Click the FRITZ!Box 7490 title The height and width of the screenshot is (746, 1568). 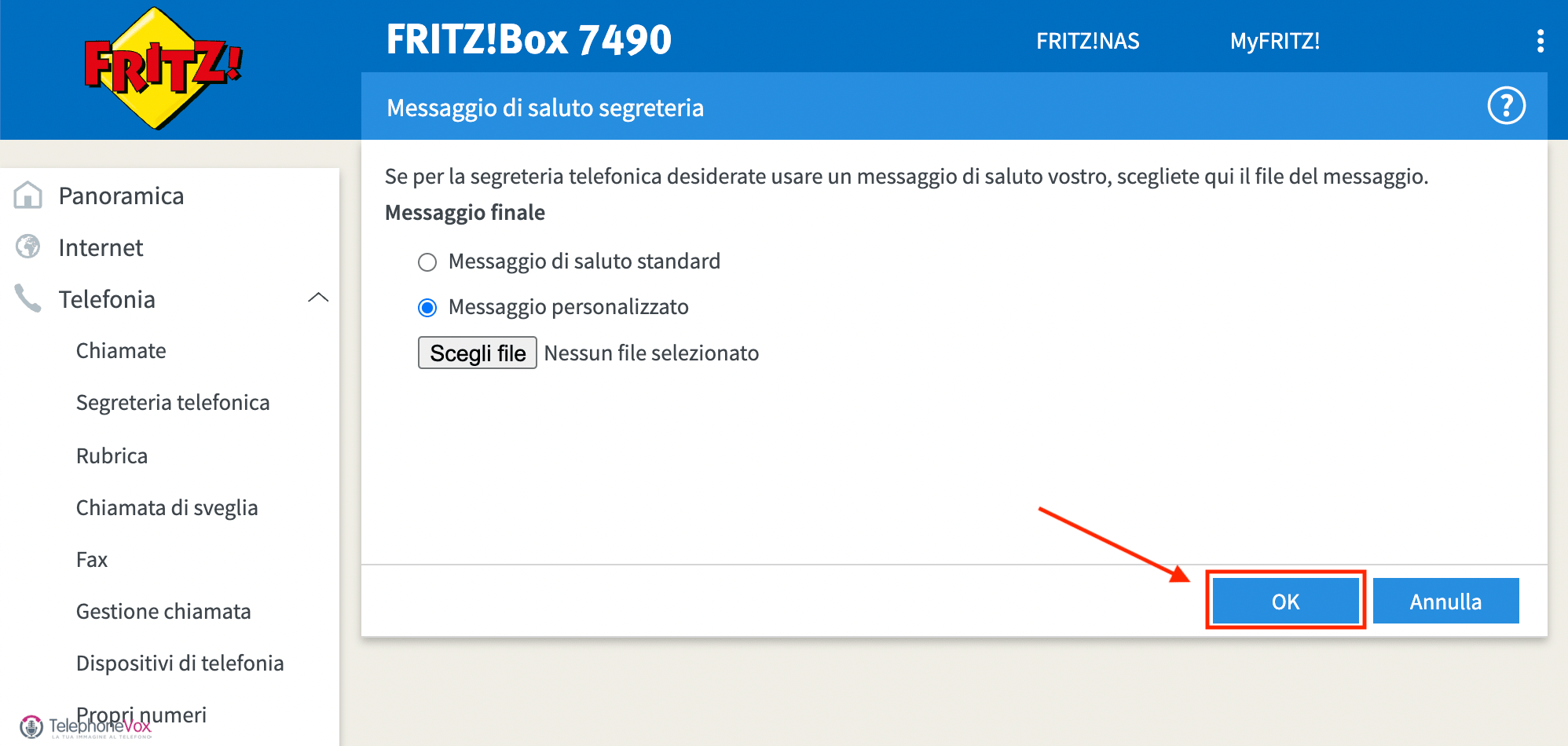(x=529, y=39)
